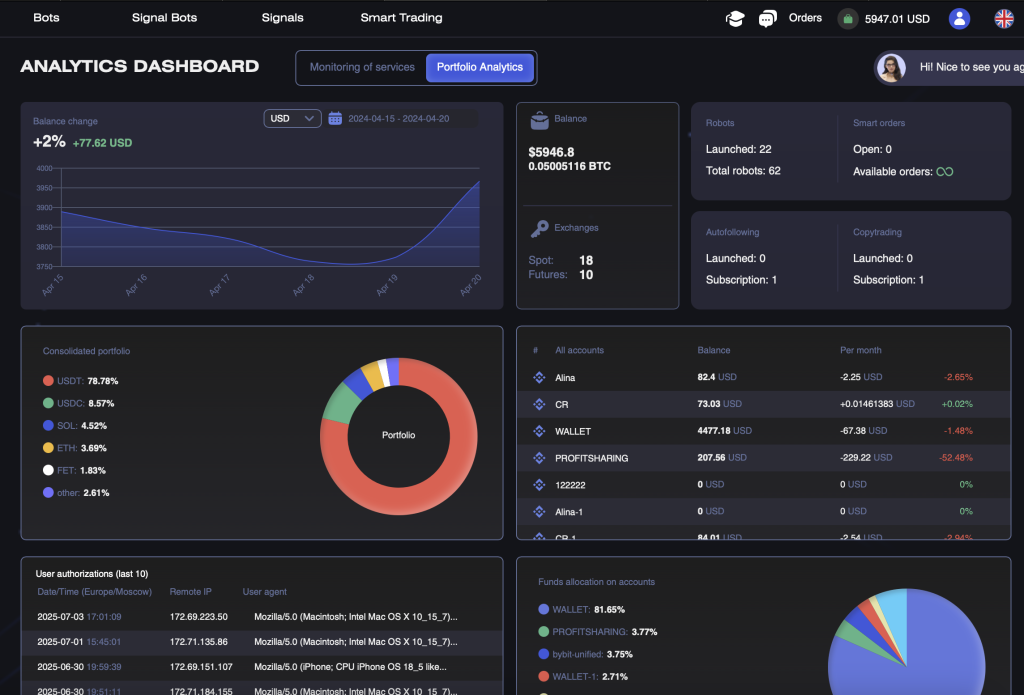Viewport: 1024px width, 695px height.
Task: Click the Alina-1 account name
Action: point(569,512)
